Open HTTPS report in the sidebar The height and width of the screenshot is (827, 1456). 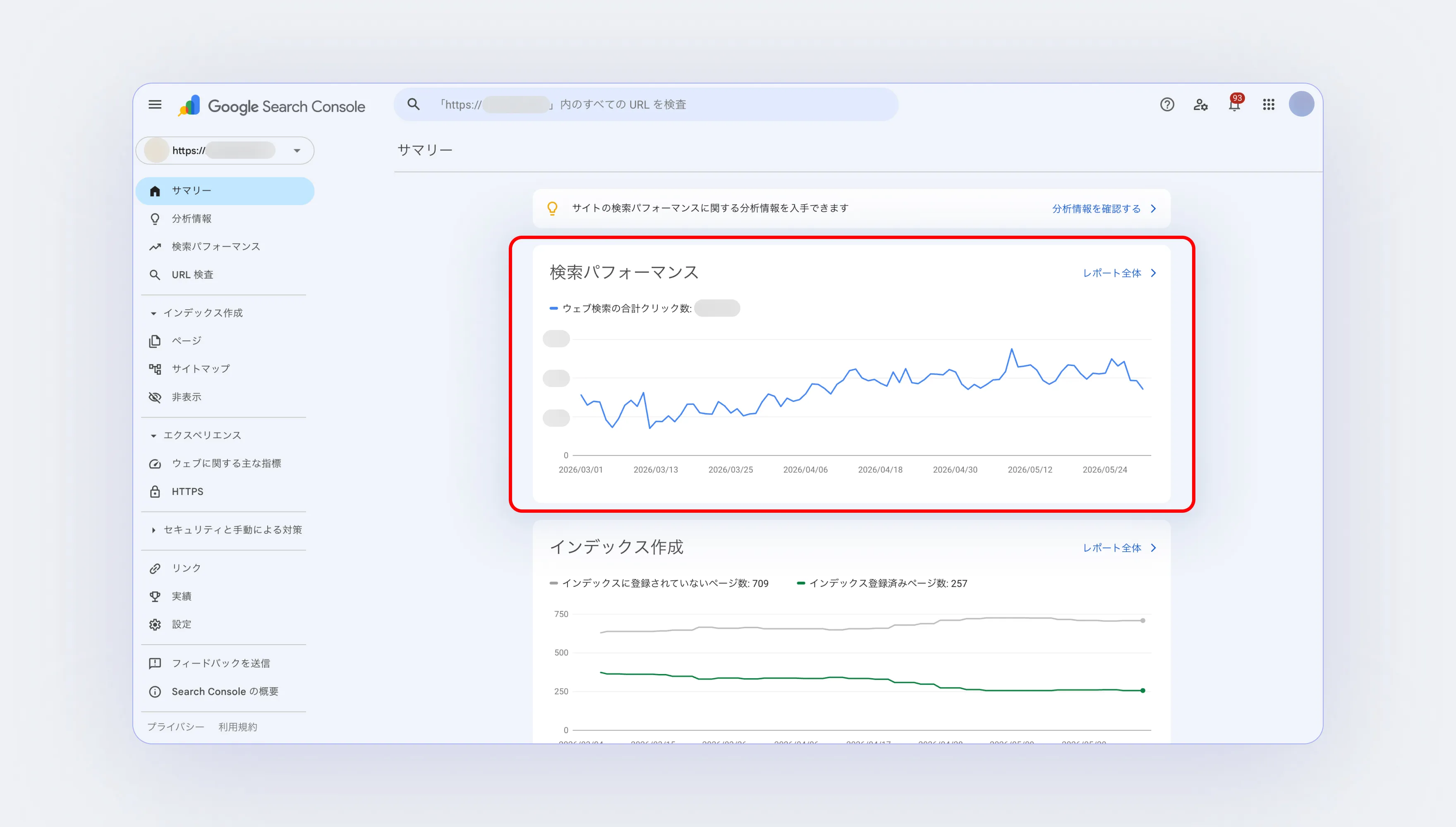click(225, 492)
